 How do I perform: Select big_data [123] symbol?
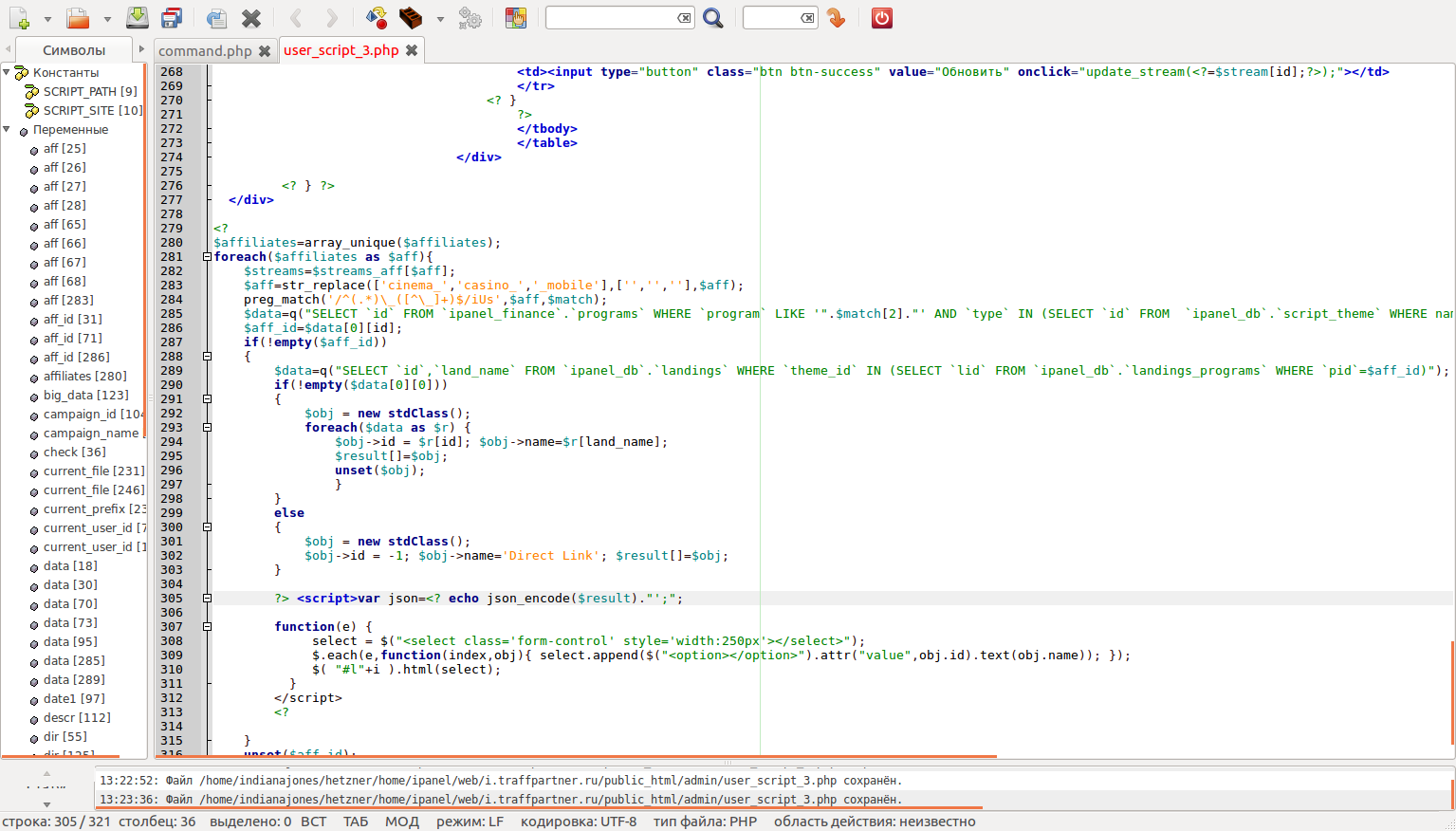coord(86,395)
